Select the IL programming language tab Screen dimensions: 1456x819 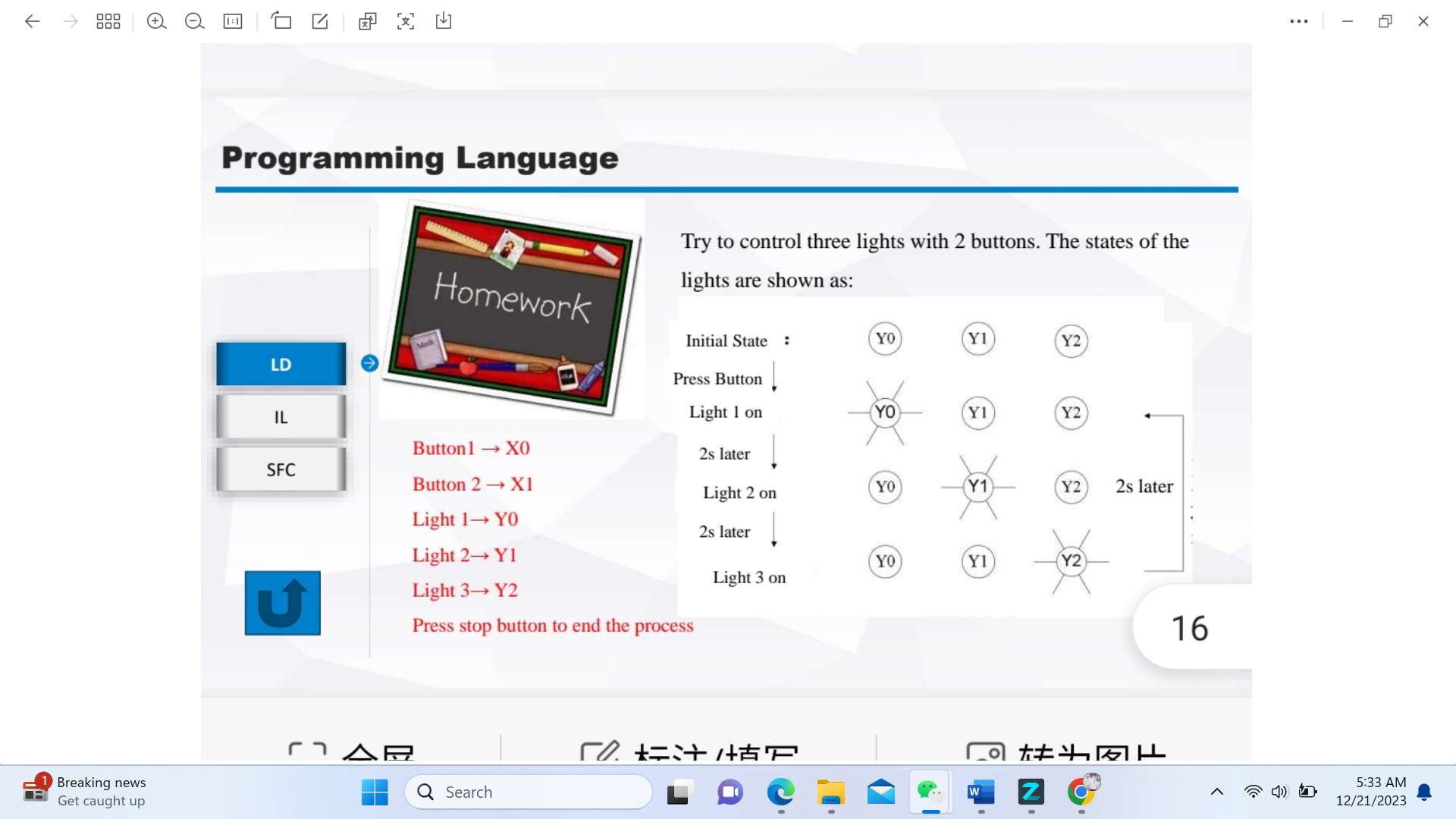click(282, 417)
